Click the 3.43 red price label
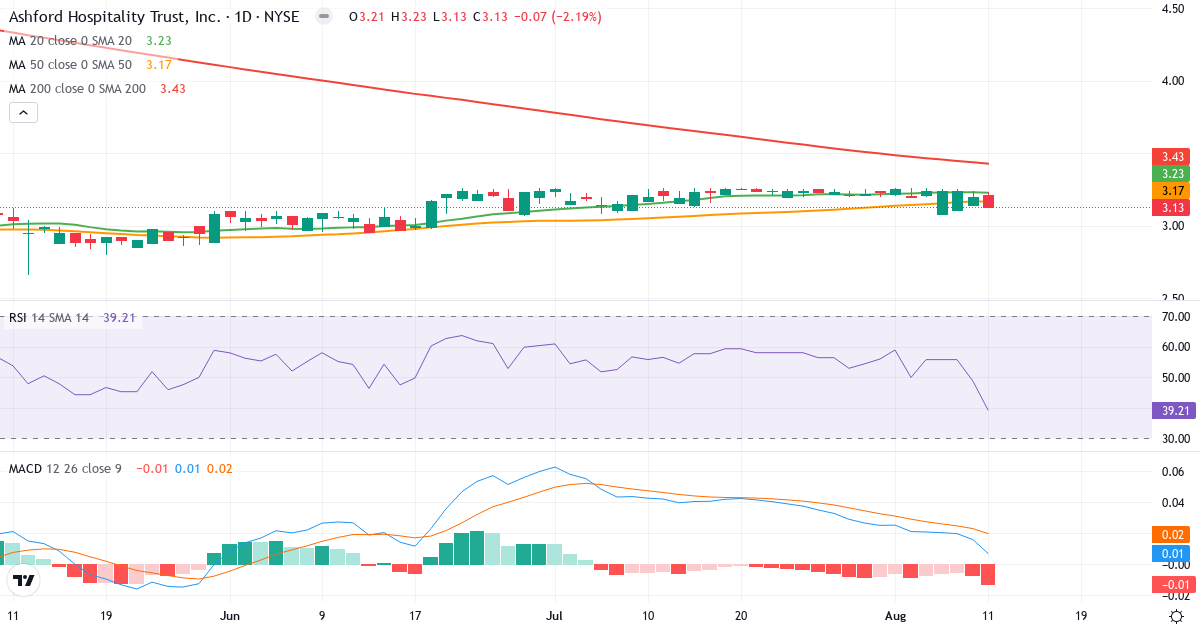This screenshot has height=630, width=1200. (x=1172, y=157)
